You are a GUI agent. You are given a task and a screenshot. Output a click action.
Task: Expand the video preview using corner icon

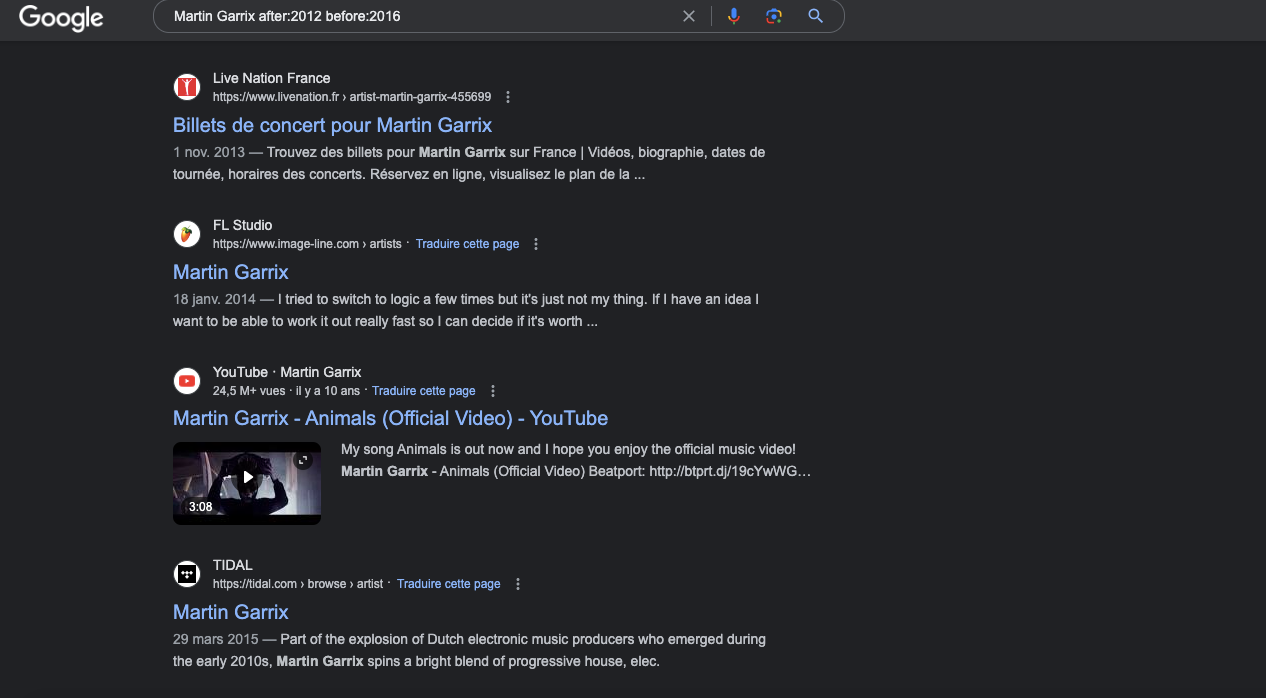click(304, 460)
